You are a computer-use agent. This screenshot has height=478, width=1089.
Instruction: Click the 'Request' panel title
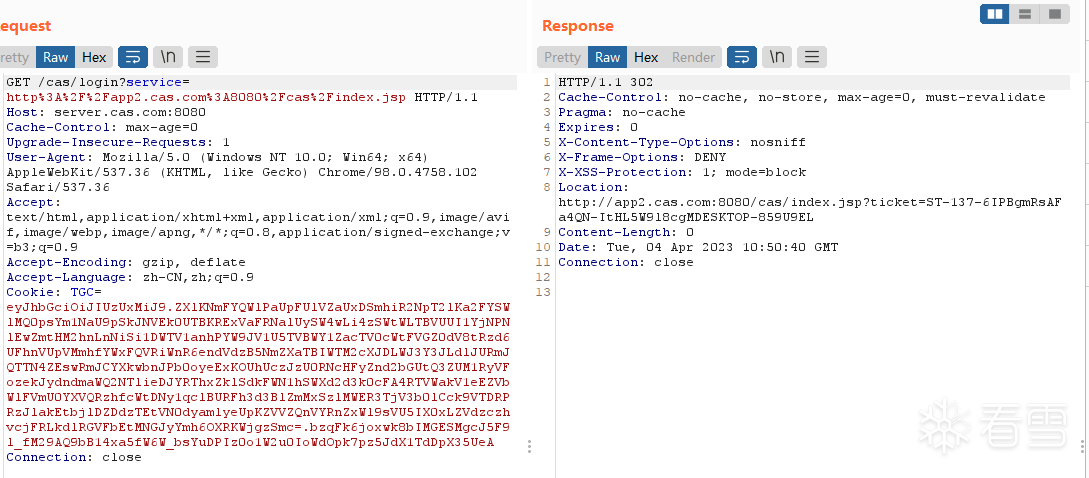pyautogui.click(x=26, y=26)
